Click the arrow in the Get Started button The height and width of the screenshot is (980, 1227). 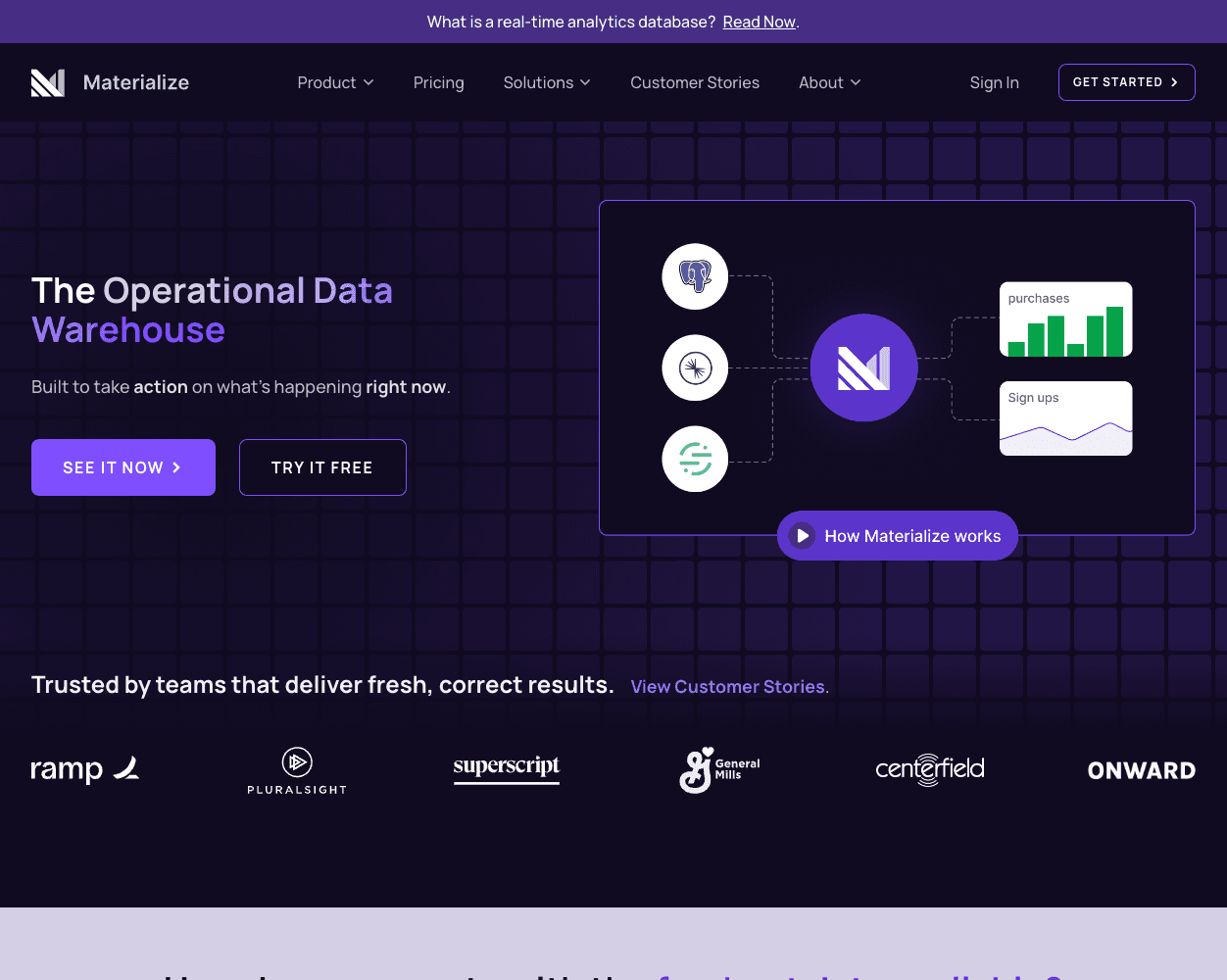coord(1174,82)
